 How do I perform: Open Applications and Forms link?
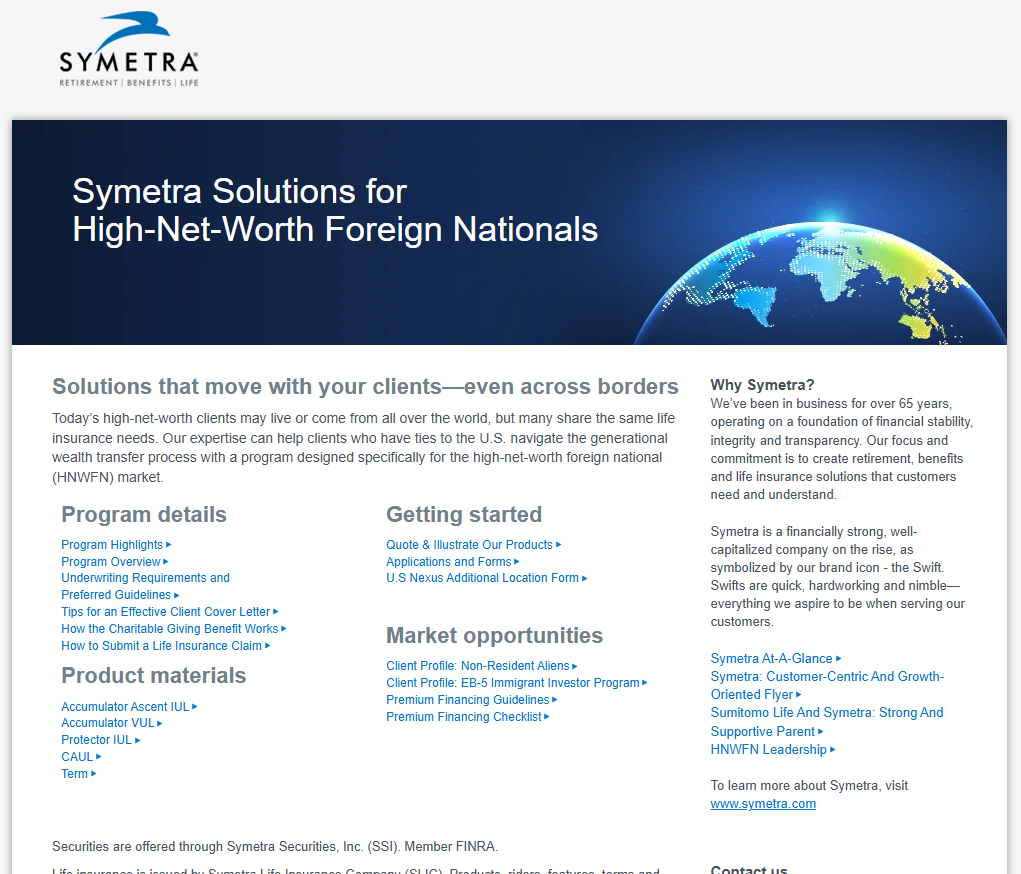(x=449, y=562)
